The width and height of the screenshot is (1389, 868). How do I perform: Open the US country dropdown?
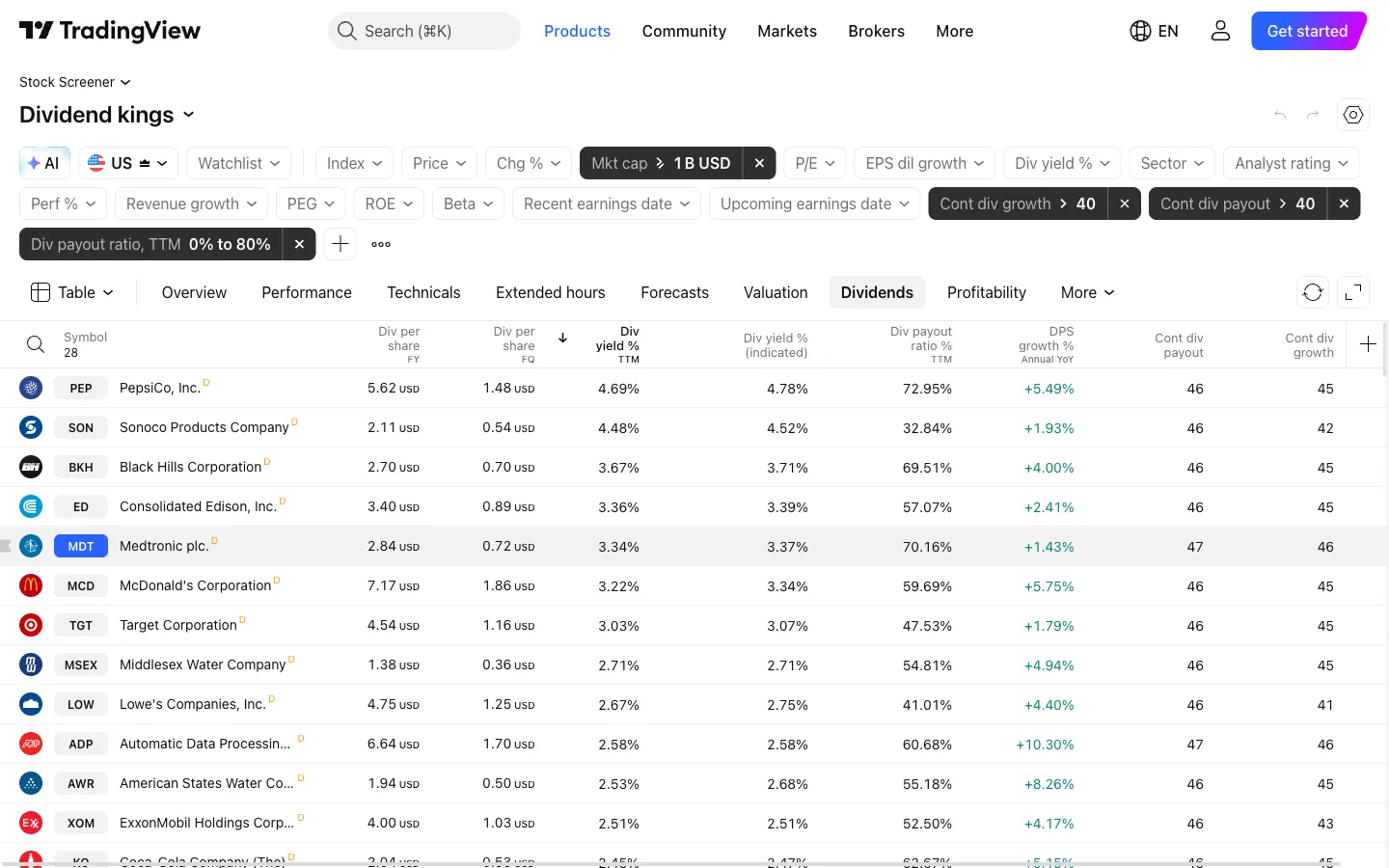point(127,163)
